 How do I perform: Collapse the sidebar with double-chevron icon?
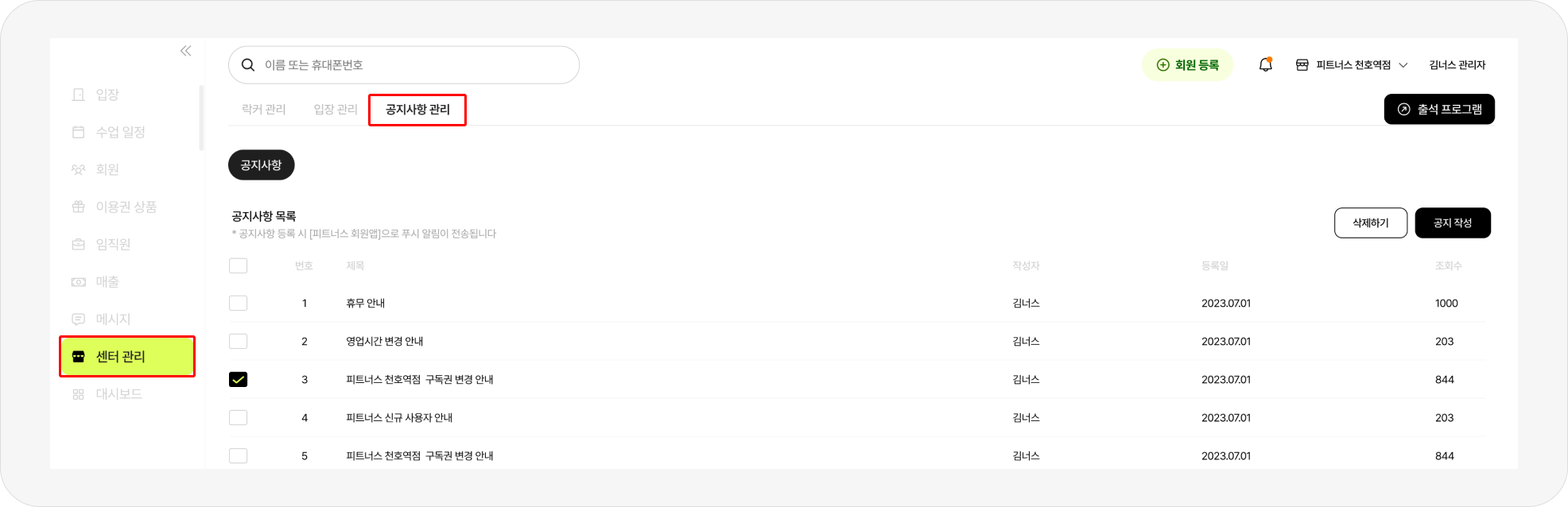tap(185, 51)
